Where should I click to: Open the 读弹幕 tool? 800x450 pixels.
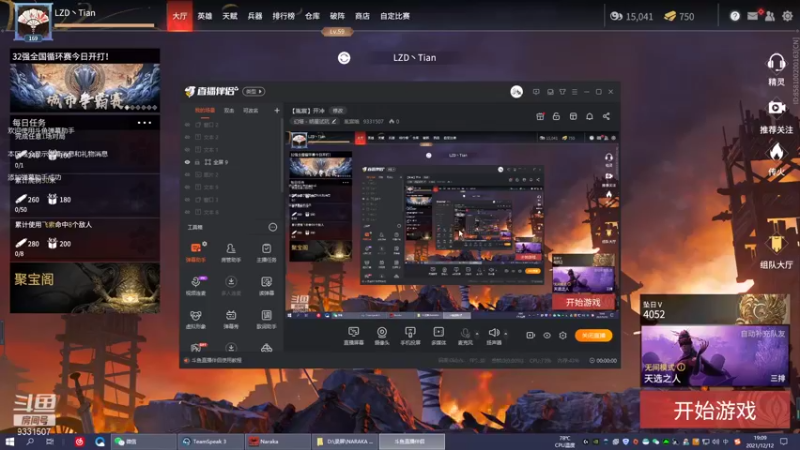[266, 286]
